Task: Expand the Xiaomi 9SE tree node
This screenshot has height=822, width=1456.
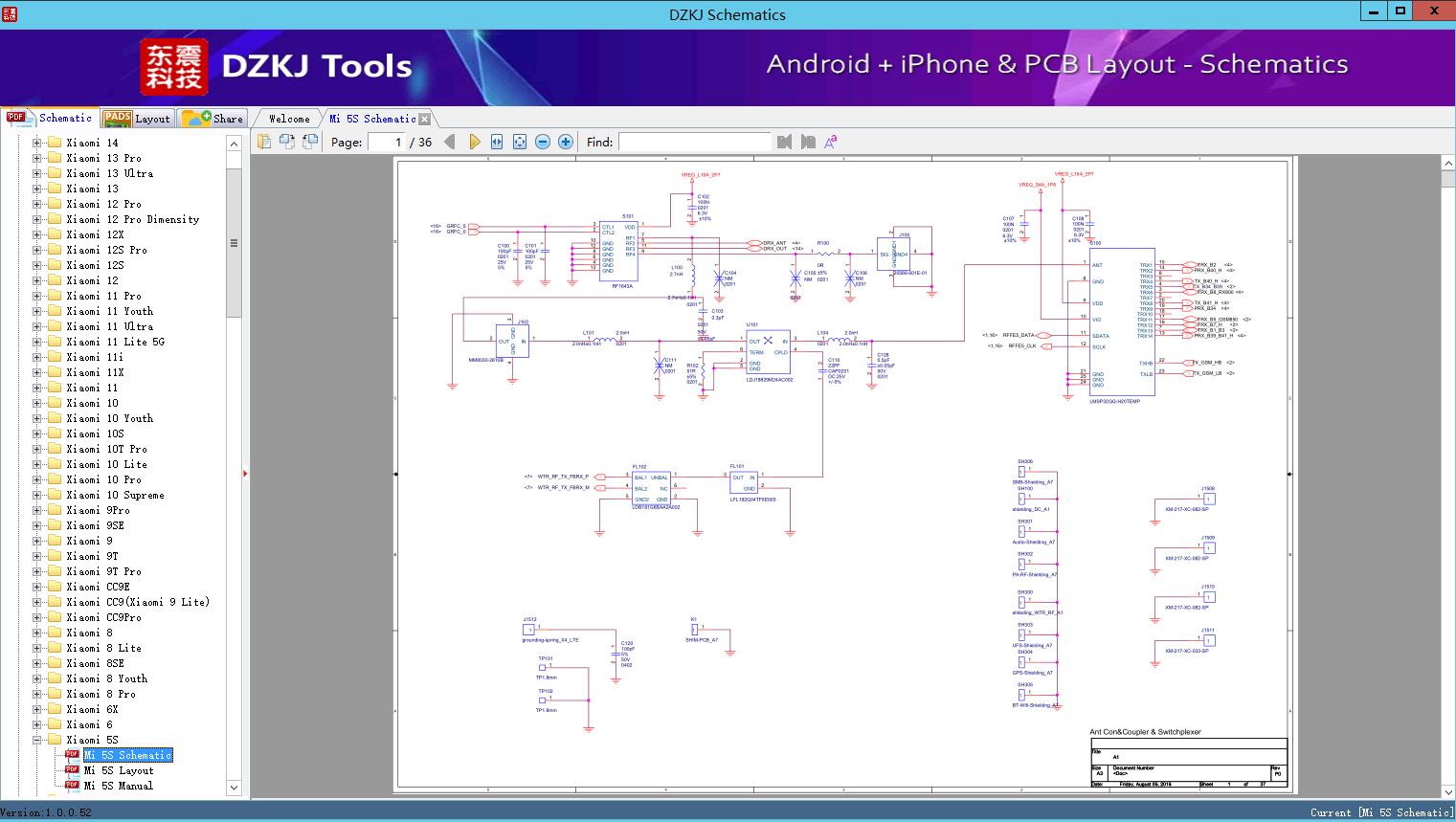Action: click(37, 525)
